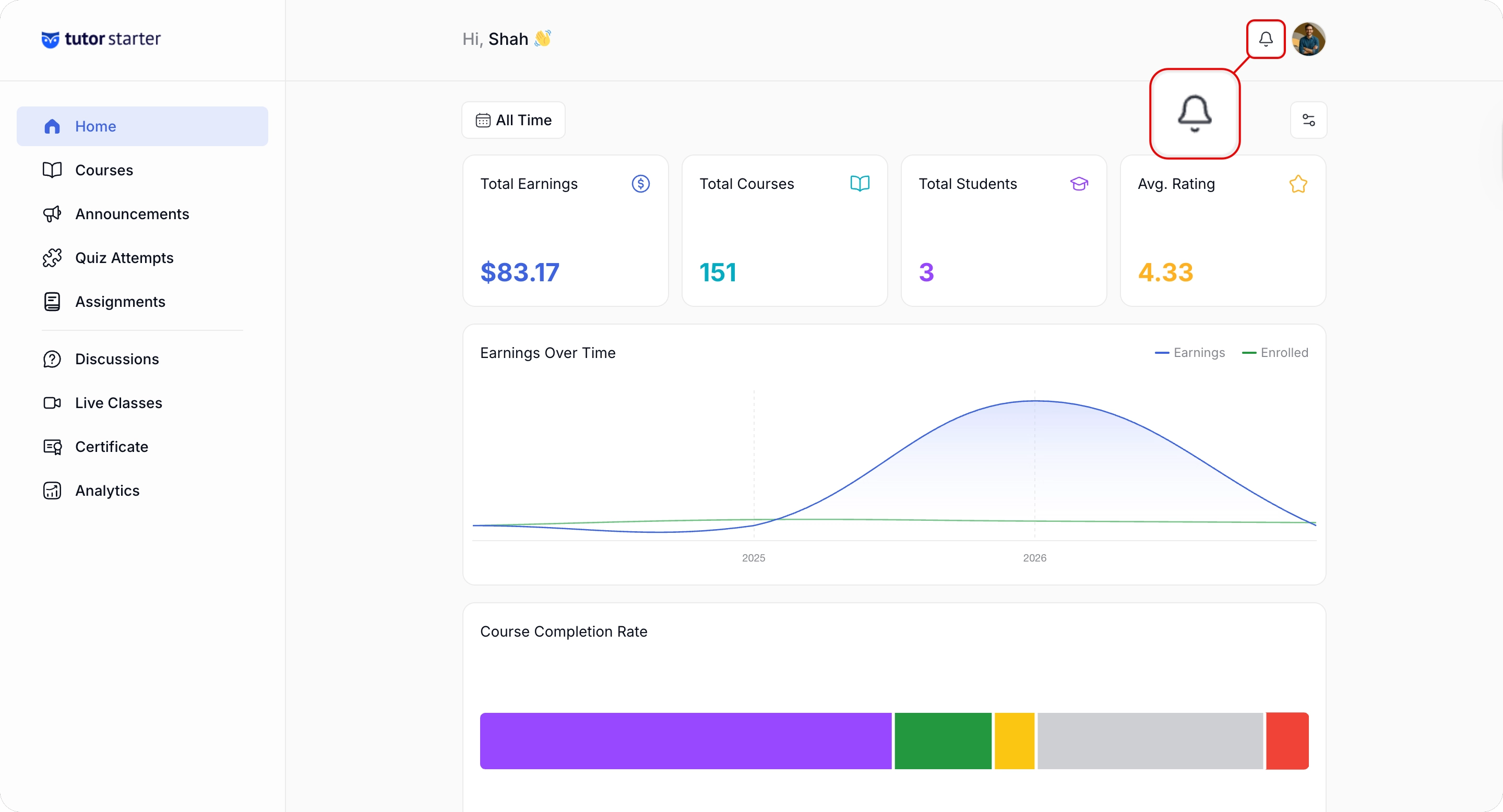Click the Announcements megaphone icon
The image size is (1503, 812).
(52, 213)
